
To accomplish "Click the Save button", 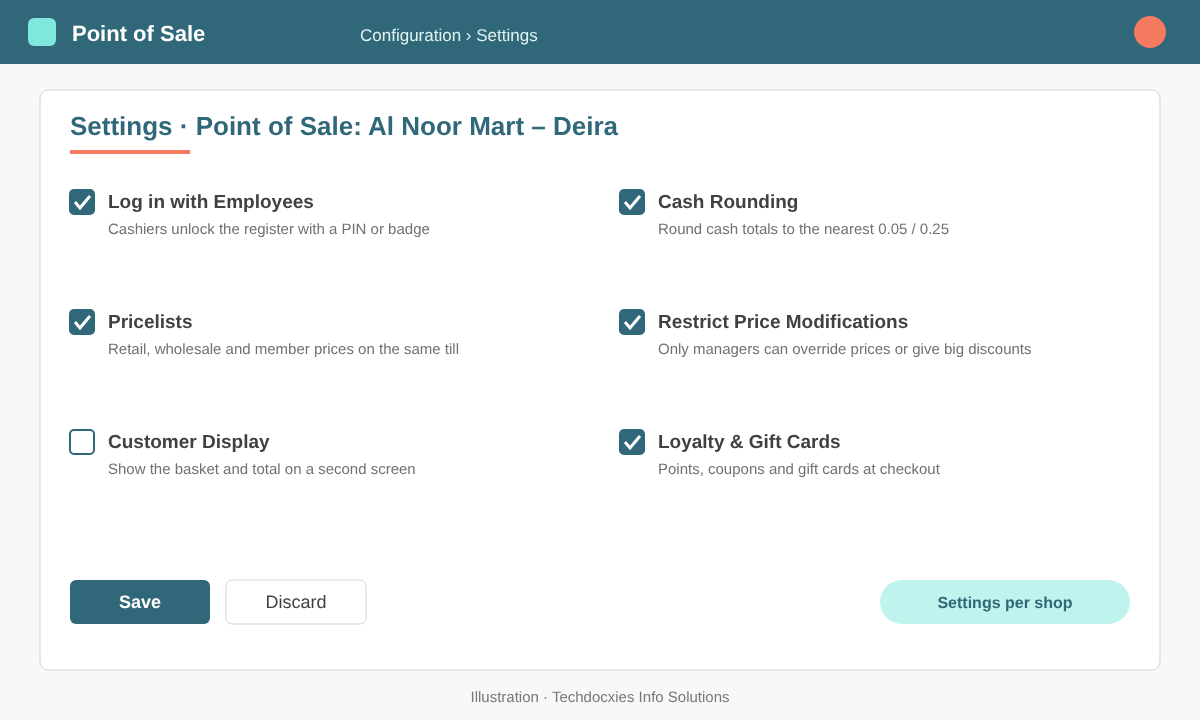I will (x=140, y=602).
